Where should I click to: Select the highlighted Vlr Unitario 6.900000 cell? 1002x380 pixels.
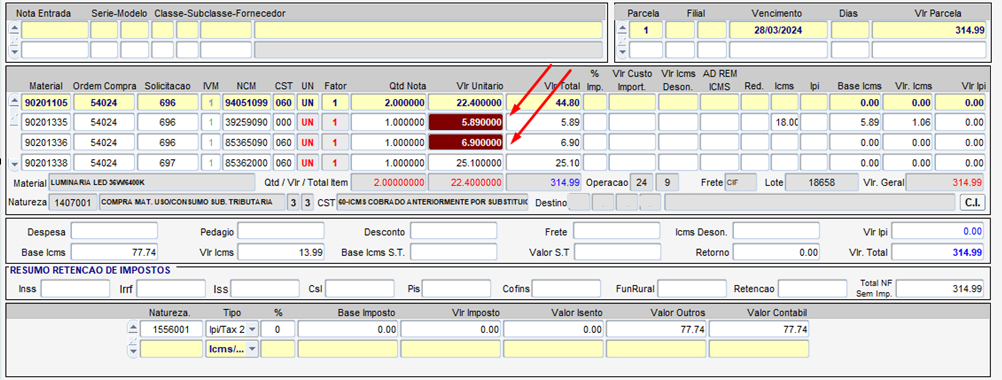[466, 142]
